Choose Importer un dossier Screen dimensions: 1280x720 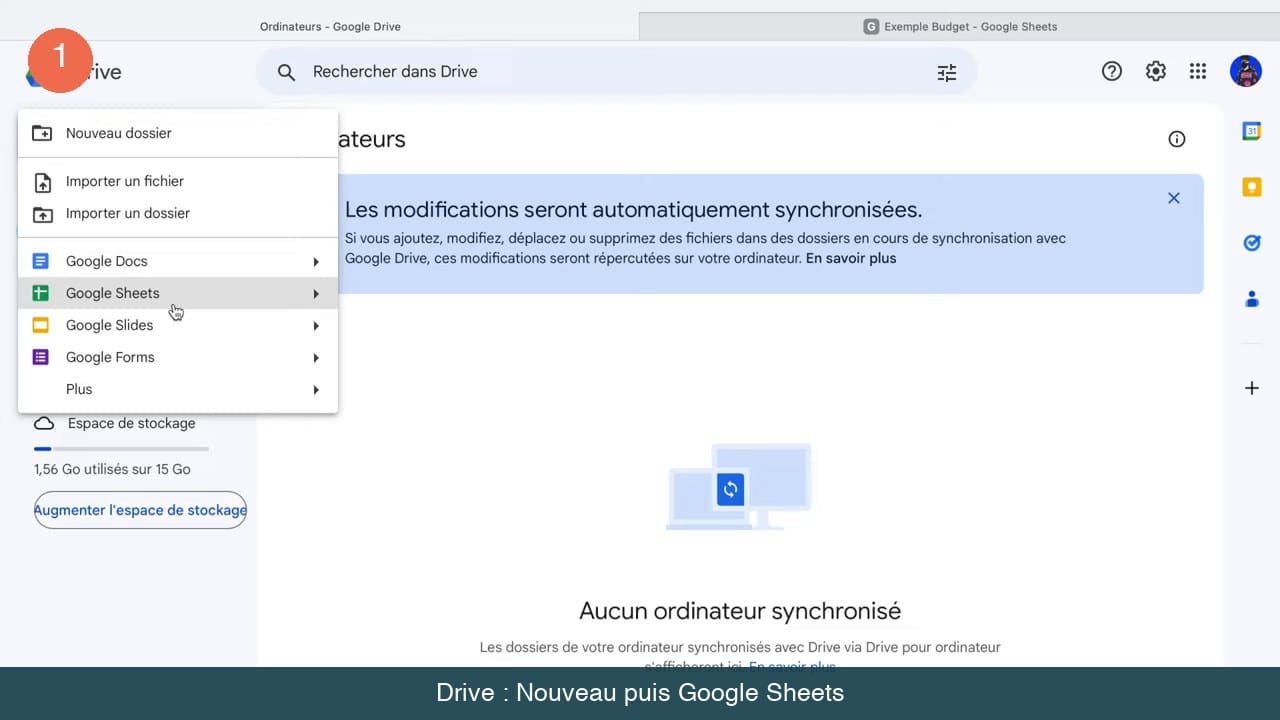pyautogui.click(x=178, y=213)
